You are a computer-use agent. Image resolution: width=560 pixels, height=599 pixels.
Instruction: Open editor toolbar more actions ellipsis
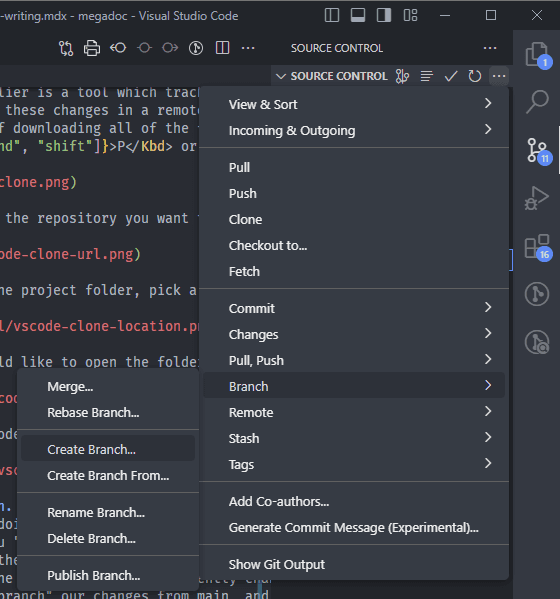(x=248, y=48)
